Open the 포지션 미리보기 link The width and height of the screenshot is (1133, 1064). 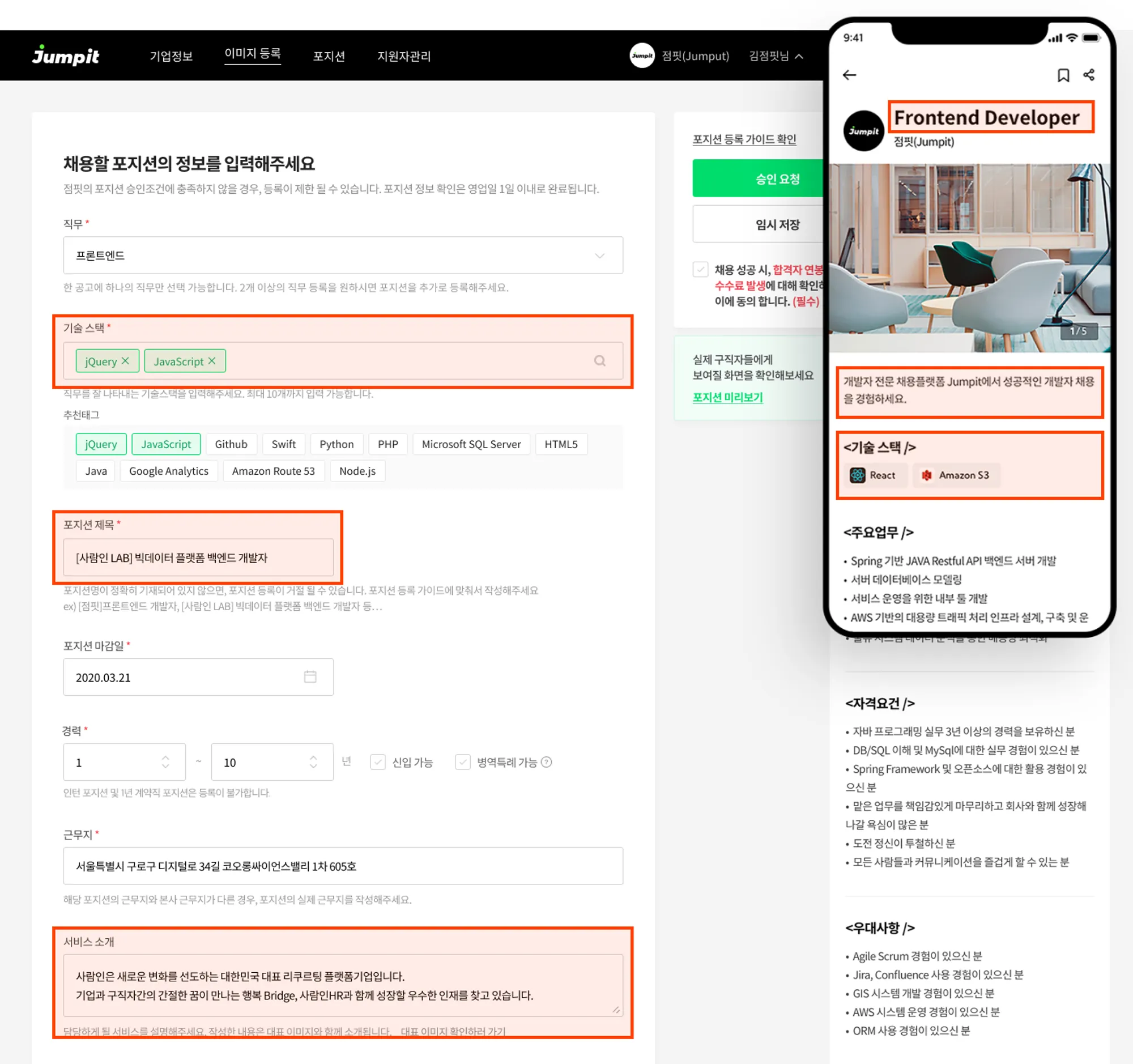(727, 397)
